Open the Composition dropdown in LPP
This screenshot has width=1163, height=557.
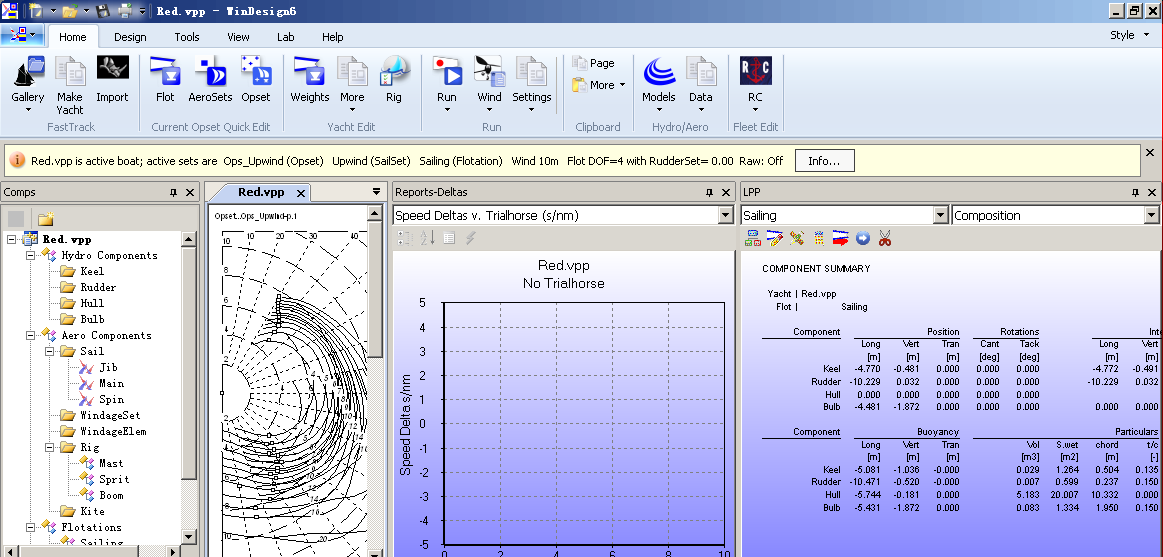tap(1150, 215)
